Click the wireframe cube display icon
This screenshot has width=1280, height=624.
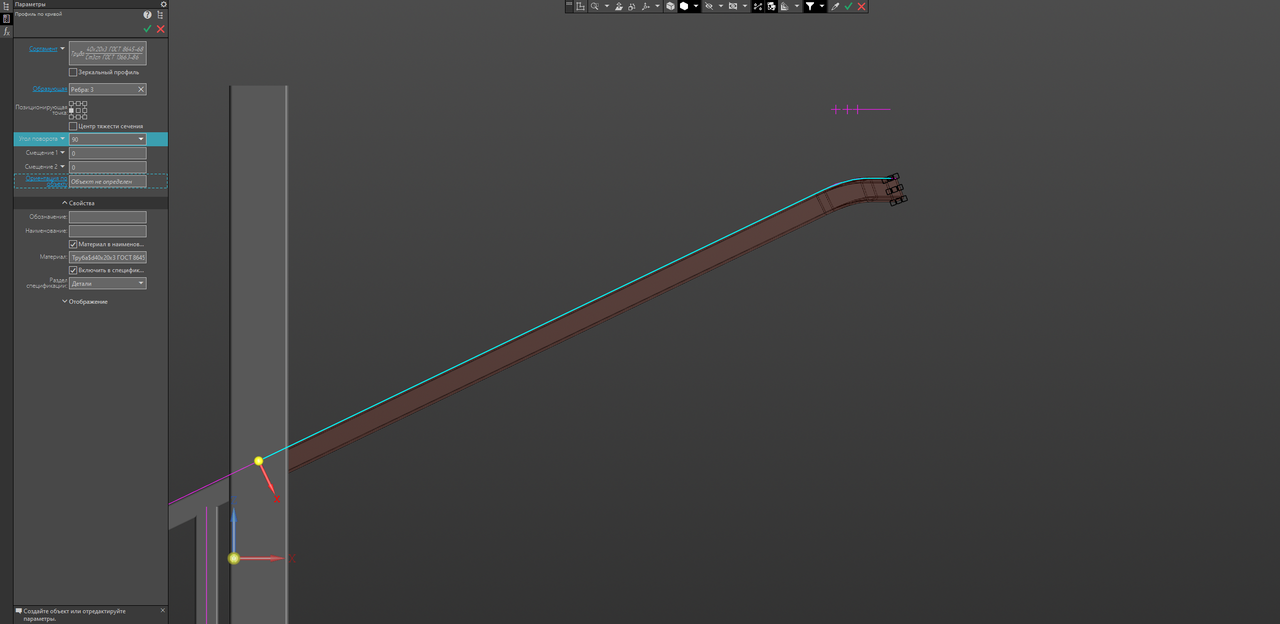tap(670, 6)
